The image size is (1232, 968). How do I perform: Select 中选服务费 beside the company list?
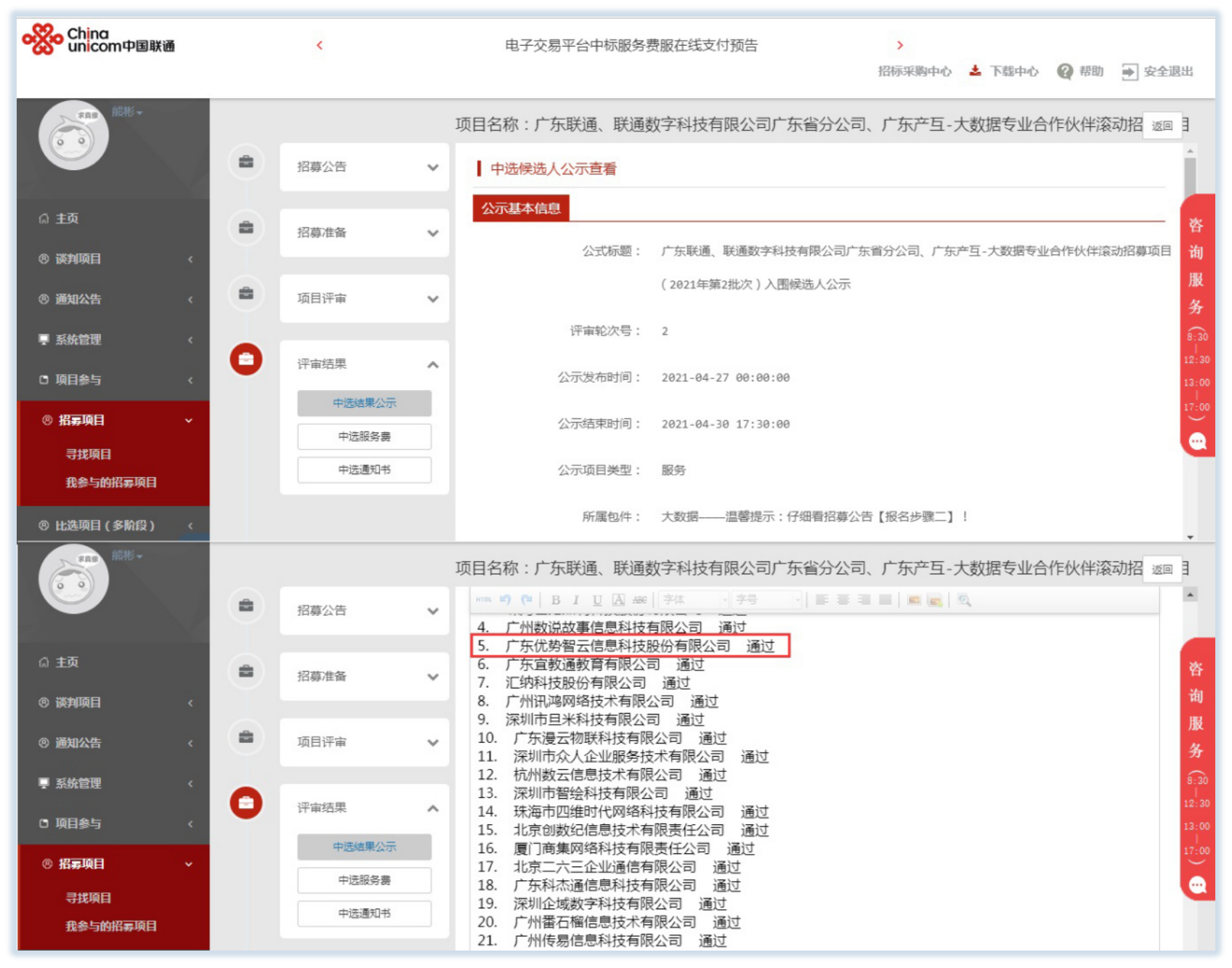pos(364,880)
